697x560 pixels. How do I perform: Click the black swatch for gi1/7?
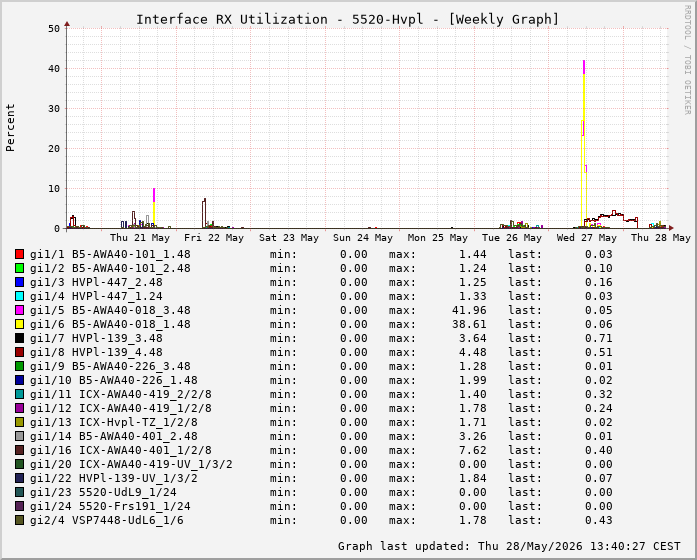pyautogui.click(x=19, y=338)
